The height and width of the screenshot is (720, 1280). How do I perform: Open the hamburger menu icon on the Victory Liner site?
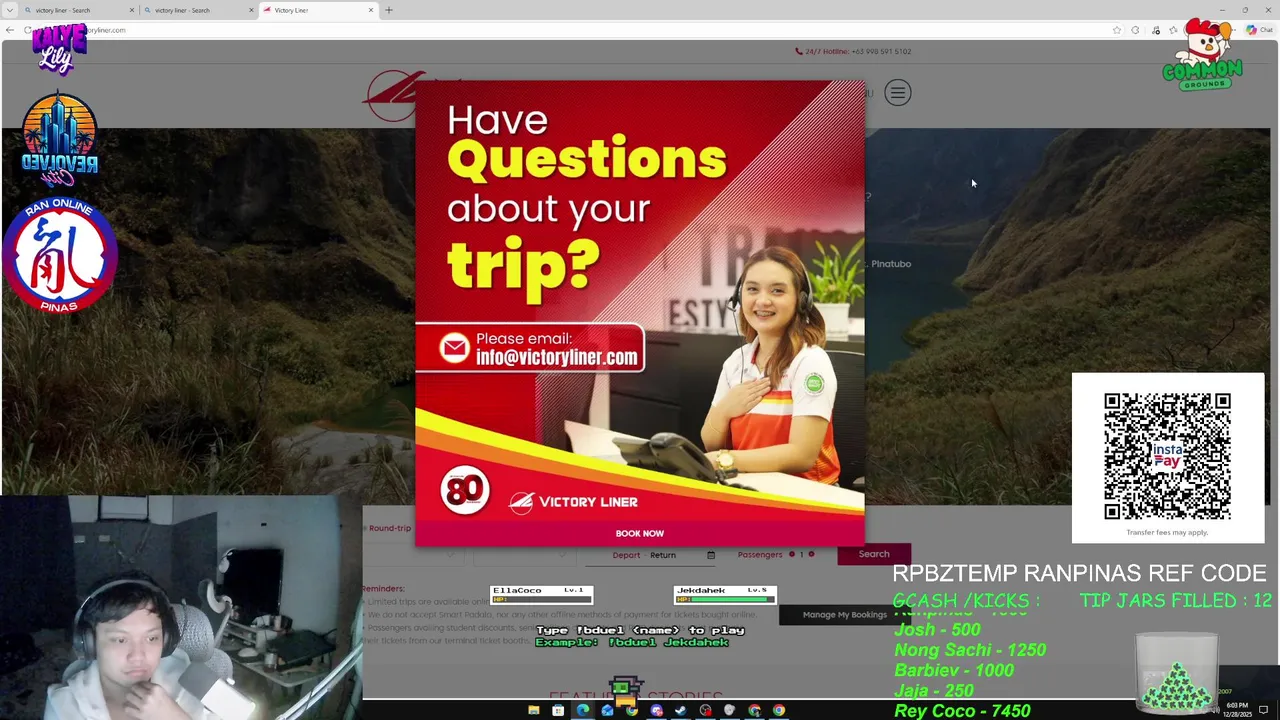pyautogui.click(x=897, y=93)
